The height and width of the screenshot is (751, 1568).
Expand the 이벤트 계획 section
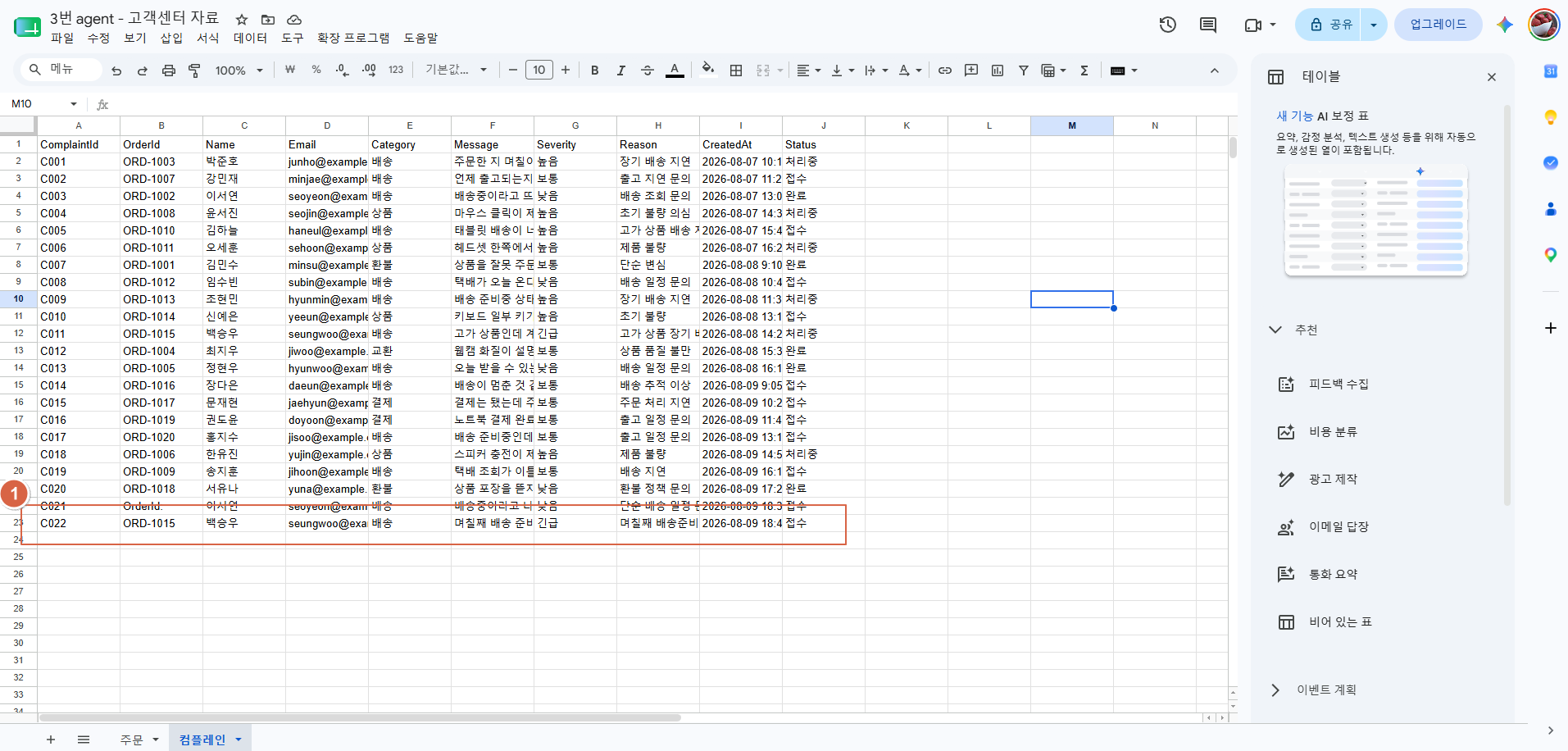(1275, 690)
